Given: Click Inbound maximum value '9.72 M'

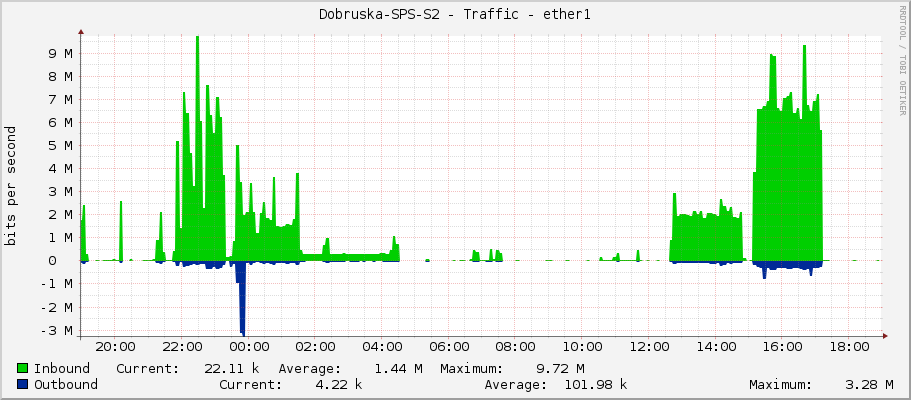Looking at the screenshot, I should pyautogui.click(x=560, y=369).
